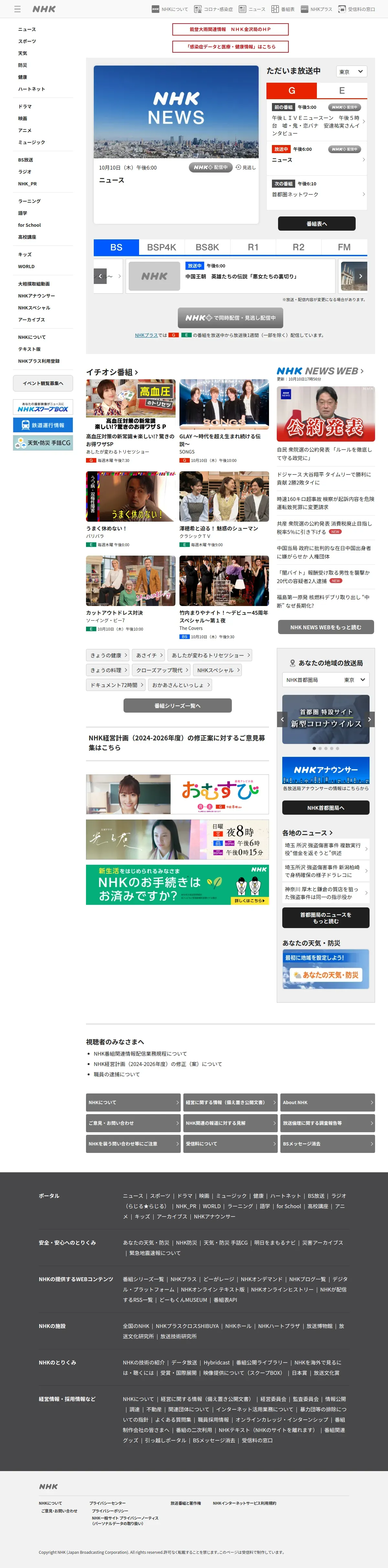Click NHK+で同時配信・見逃し配信中 button
The image size is (388, 1568).
[x=230, y=318]
